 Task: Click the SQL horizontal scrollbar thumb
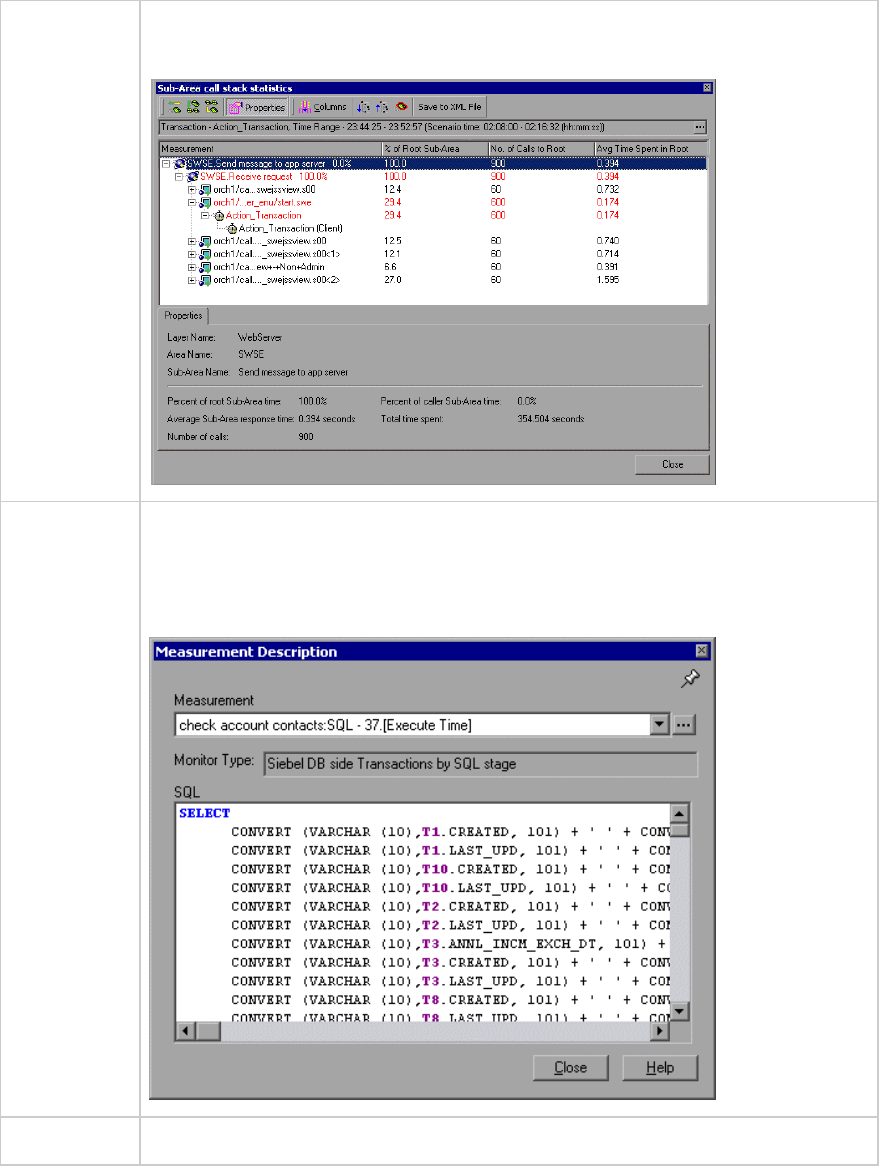coord(208,1031)
